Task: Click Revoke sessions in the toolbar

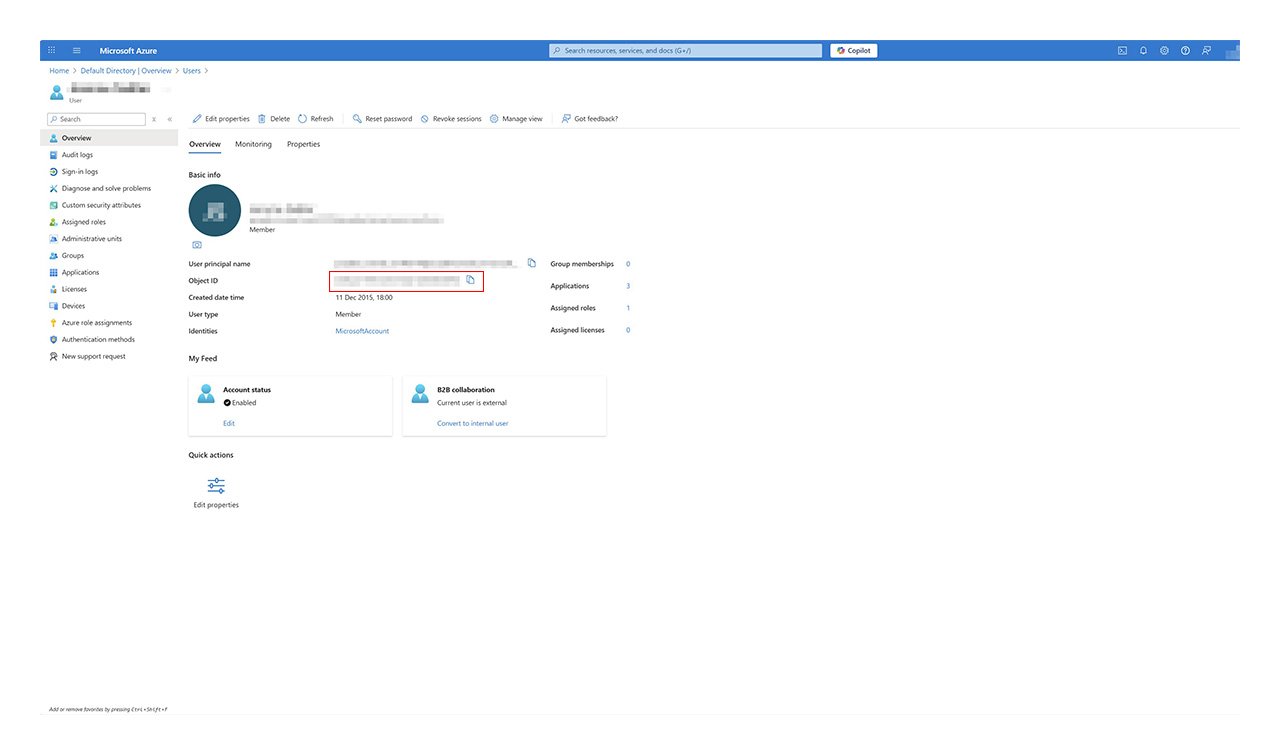Action: 451,119
